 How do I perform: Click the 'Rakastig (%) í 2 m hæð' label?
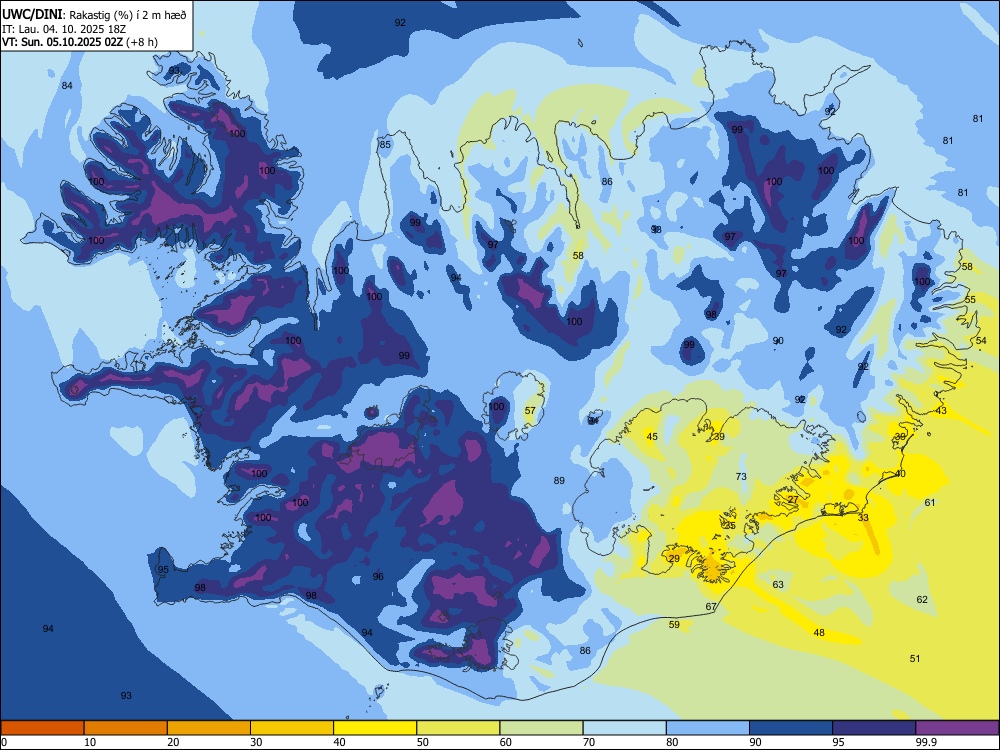click(128, 15)
